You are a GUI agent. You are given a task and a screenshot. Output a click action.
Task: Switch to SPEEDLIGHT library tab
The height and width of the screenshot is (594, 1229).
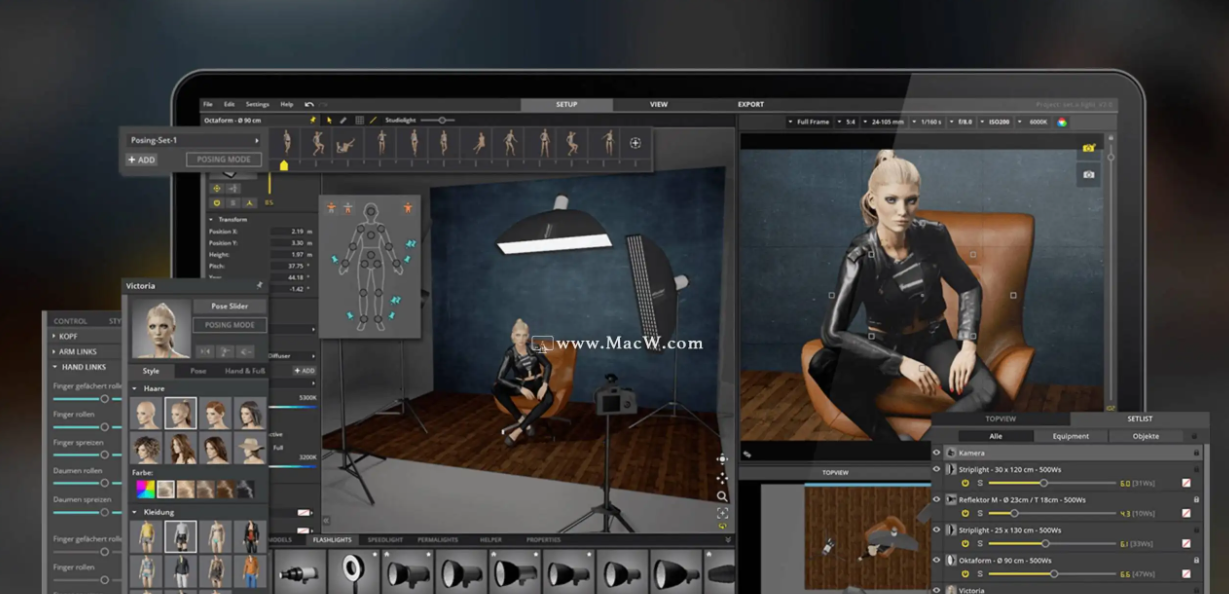[385, 540]
